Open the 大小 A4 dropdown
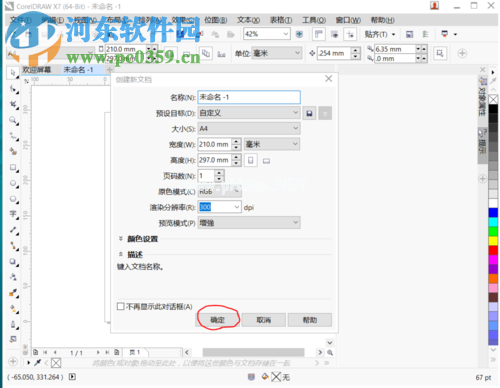Screen dimensions: 500x388 coord(249,129)
